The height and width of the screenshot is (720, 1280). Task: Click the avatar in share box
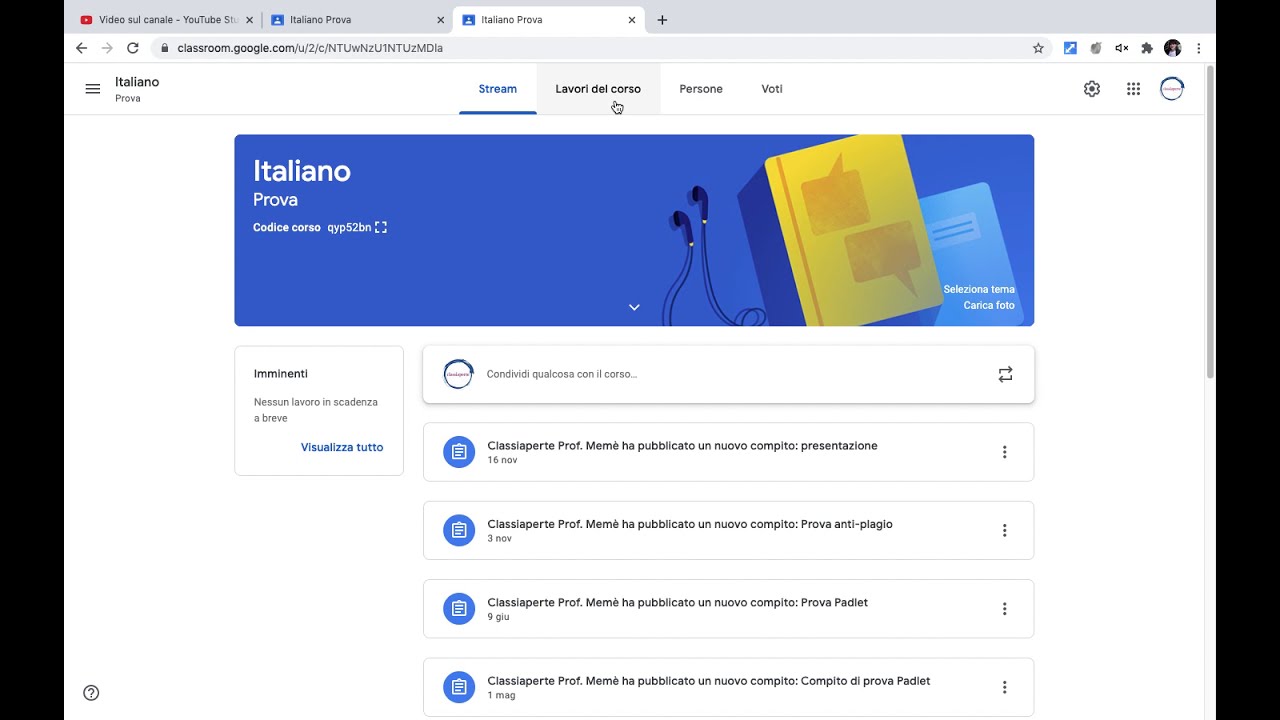point(458,374)
